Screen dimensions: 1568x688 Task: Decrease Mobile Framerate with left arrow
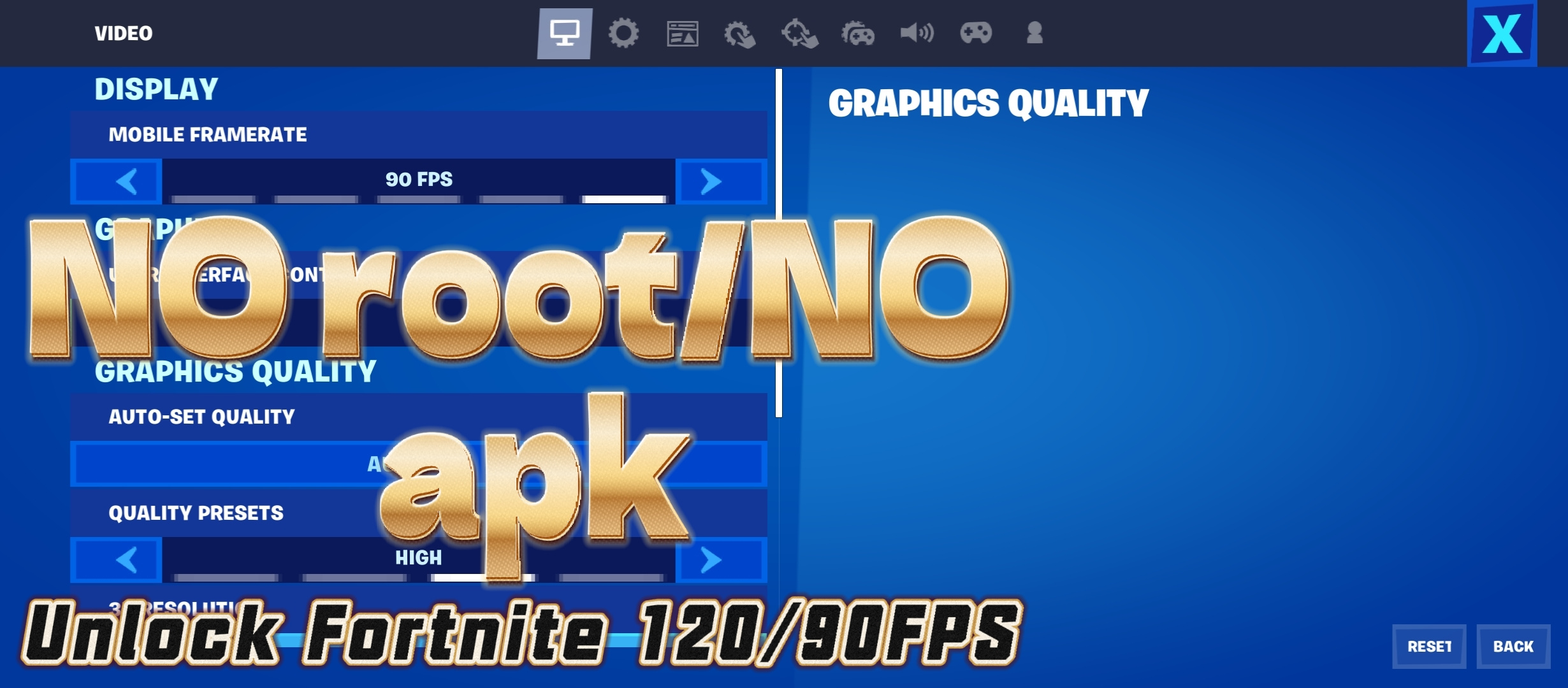point(116,182)
